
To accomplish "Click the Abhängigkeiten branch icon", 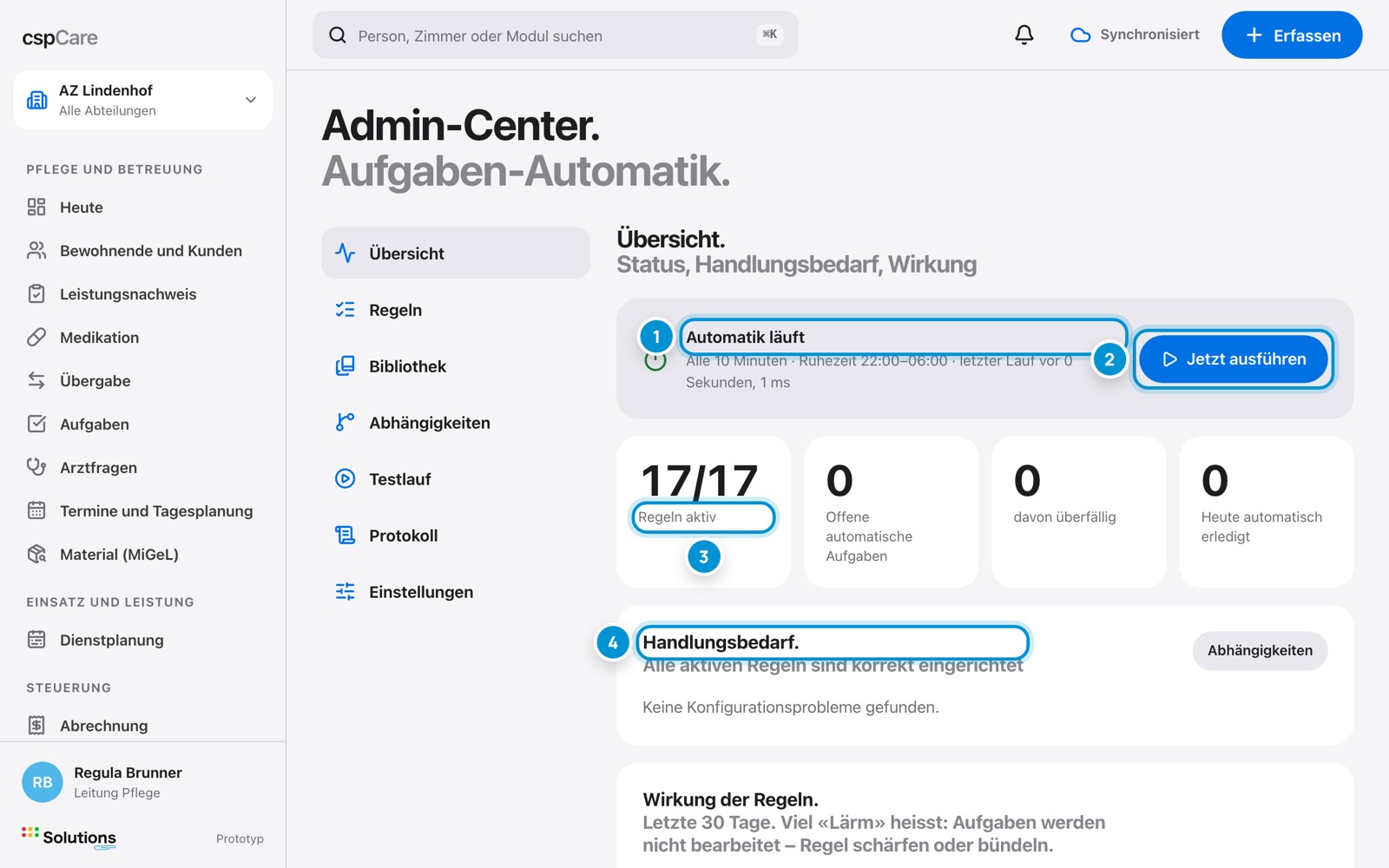I will coord(345,422).
